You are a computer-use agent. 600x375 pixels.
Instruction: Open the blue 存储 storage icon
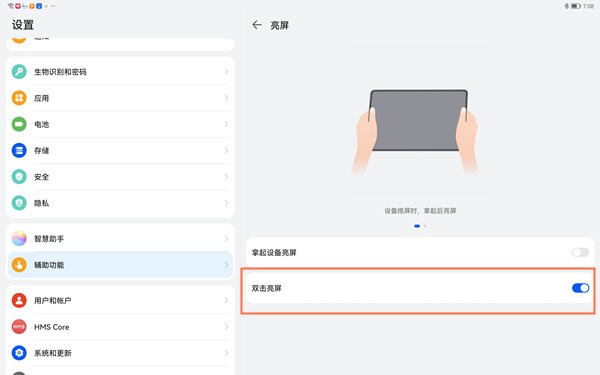pos(19,150)
